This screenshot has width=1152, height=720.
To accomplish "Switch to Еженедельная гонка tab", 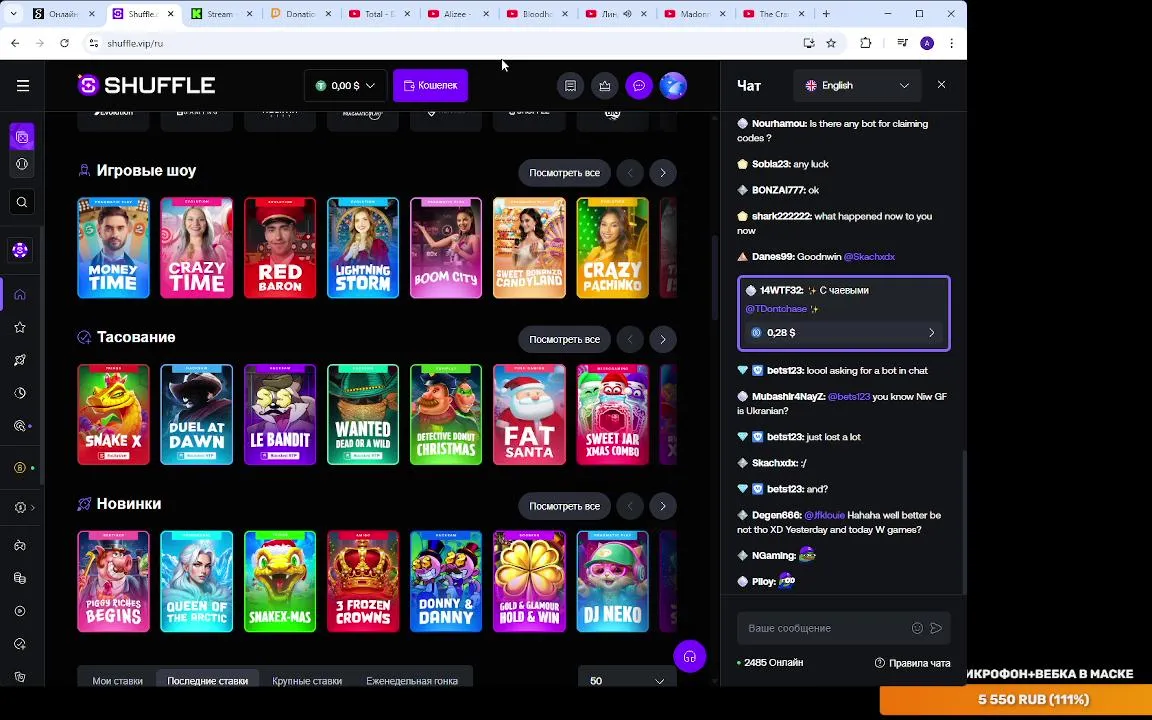I will [412, 681].
